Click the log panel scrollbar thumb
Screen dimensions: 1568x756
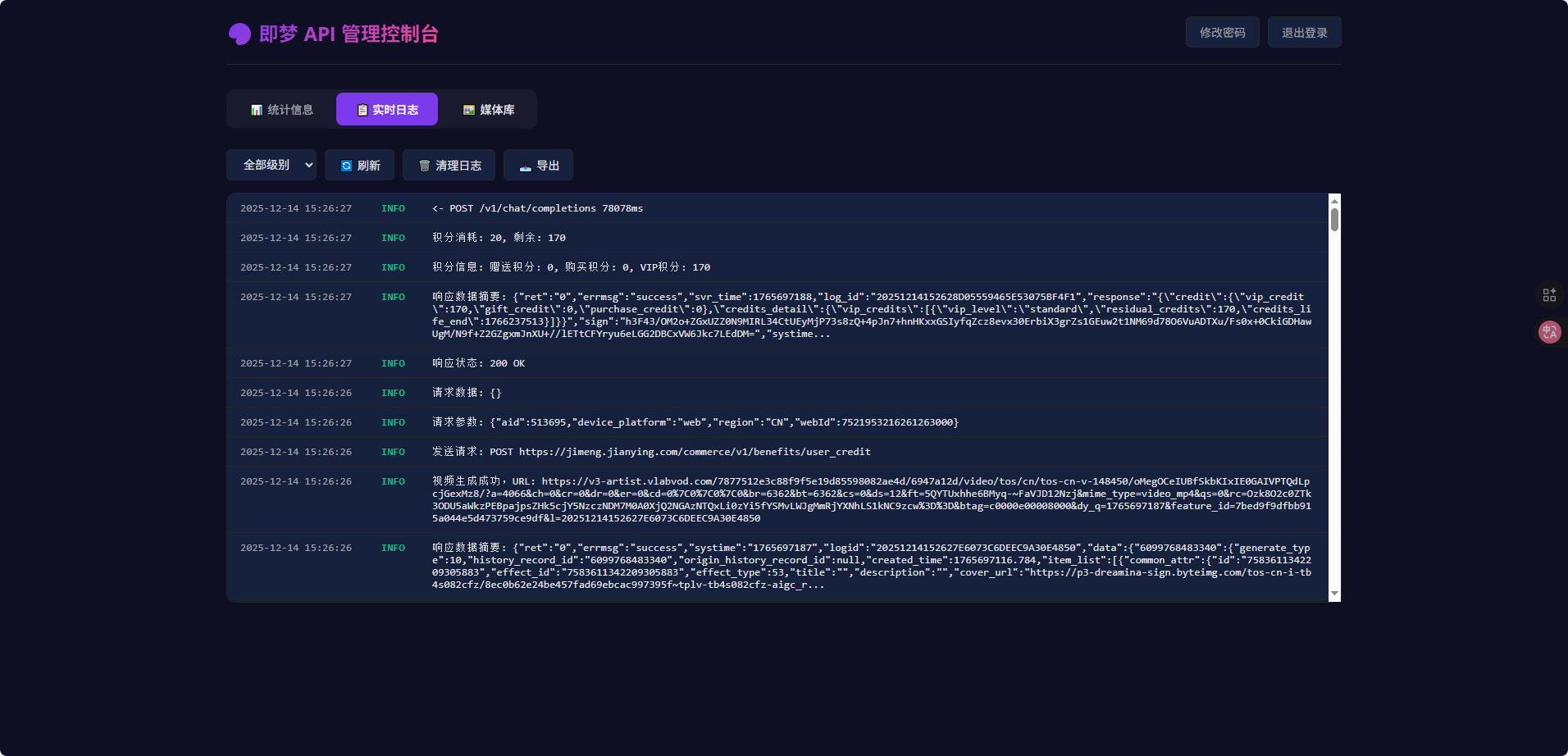pyautogui.click(x=1335, y=220)
